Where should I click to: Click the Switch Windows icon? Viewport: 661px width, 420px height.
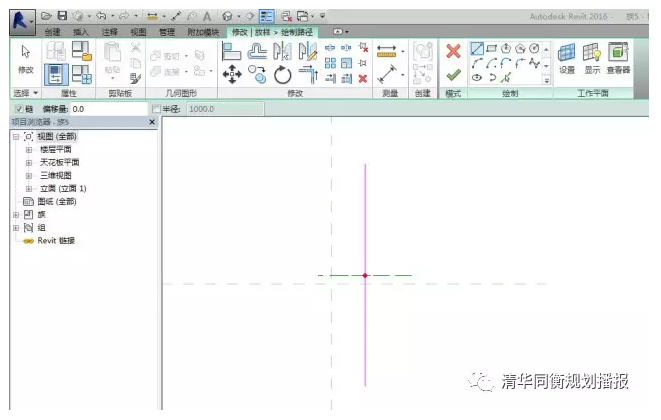pos(303,16)
